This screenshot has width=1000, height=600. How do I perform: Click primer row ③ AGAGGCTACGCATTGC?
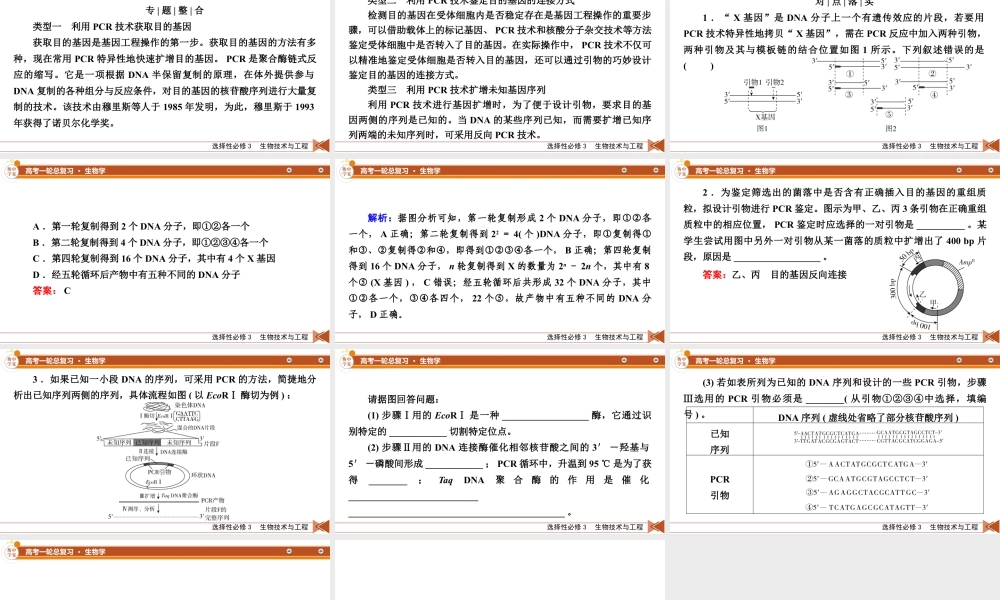click(868, 492)
